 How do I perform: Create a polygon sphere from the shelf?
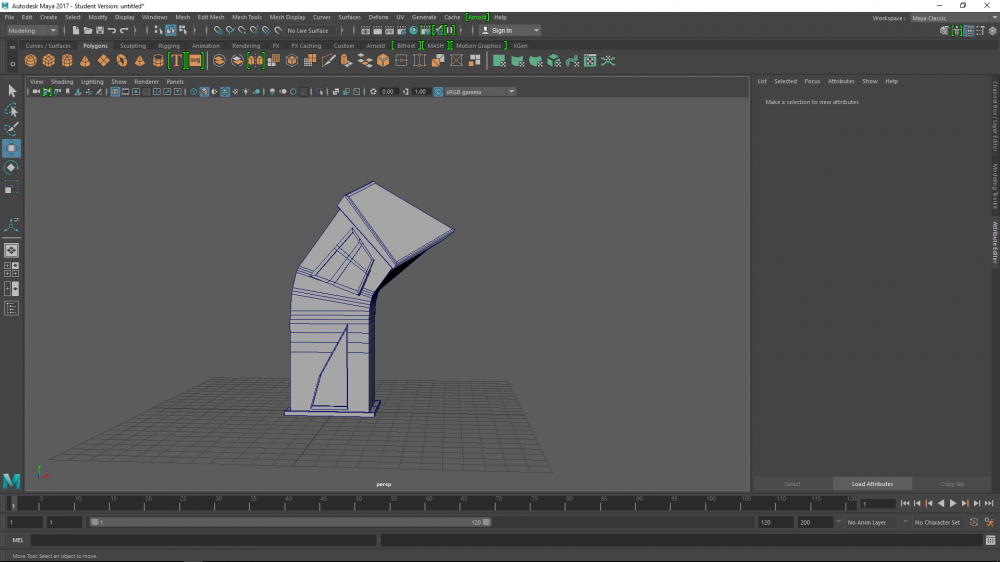(x=31, y=61)
